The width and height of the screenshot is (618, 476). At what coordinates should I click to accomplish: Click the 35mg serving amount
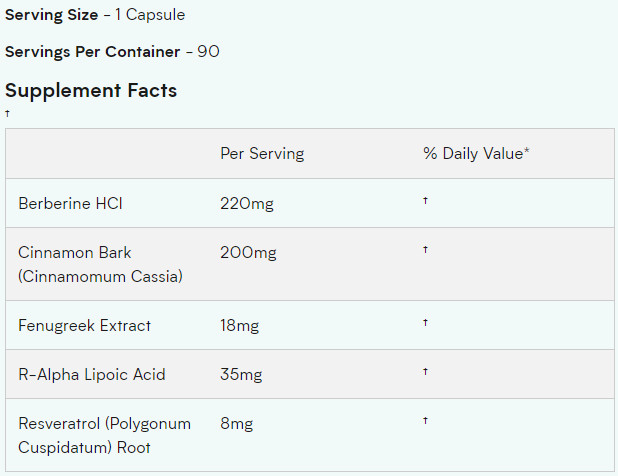coord(241,375)
